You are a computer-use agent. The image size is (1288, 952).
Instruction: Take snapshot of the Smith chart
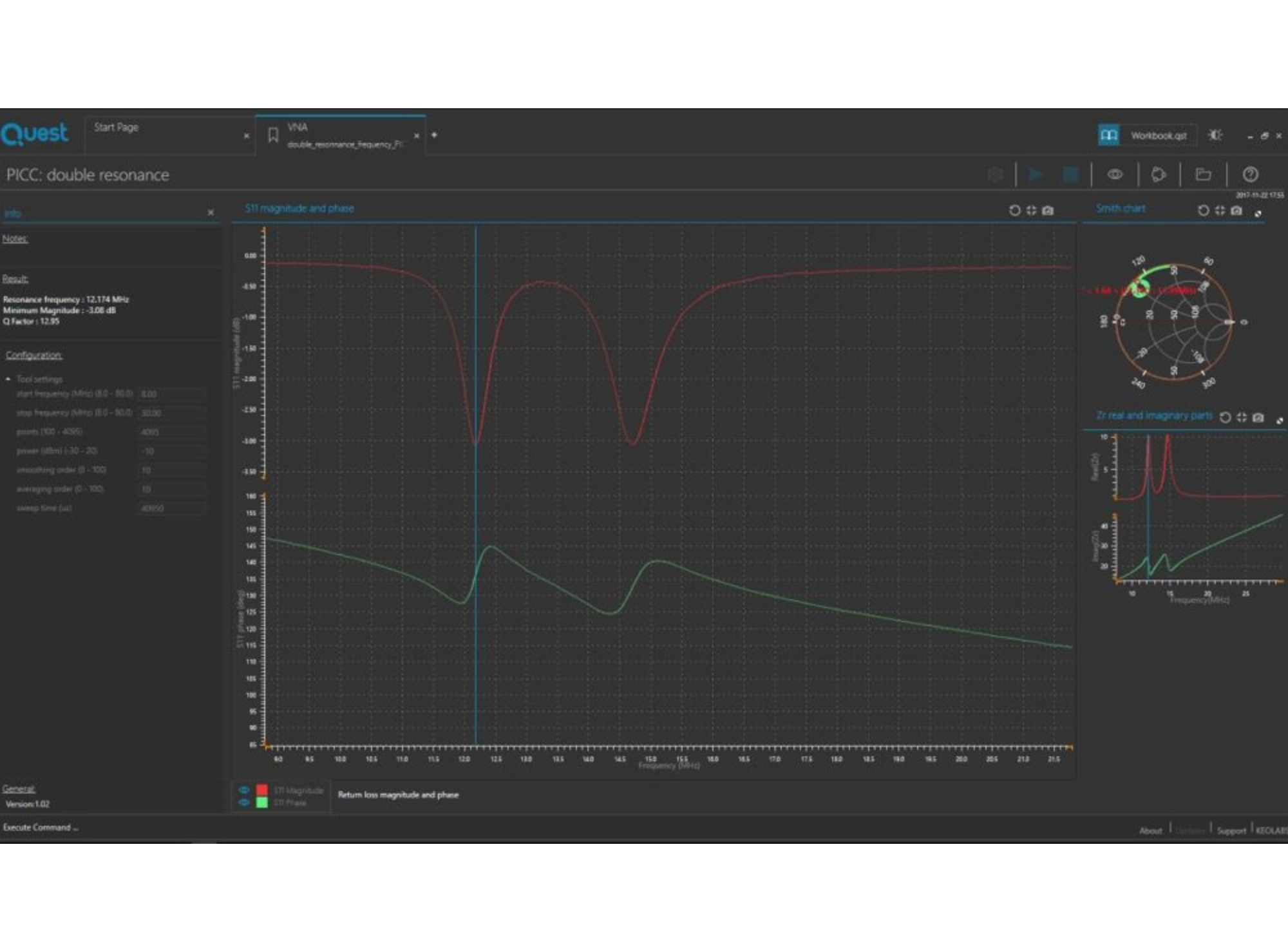point(1236,211)
